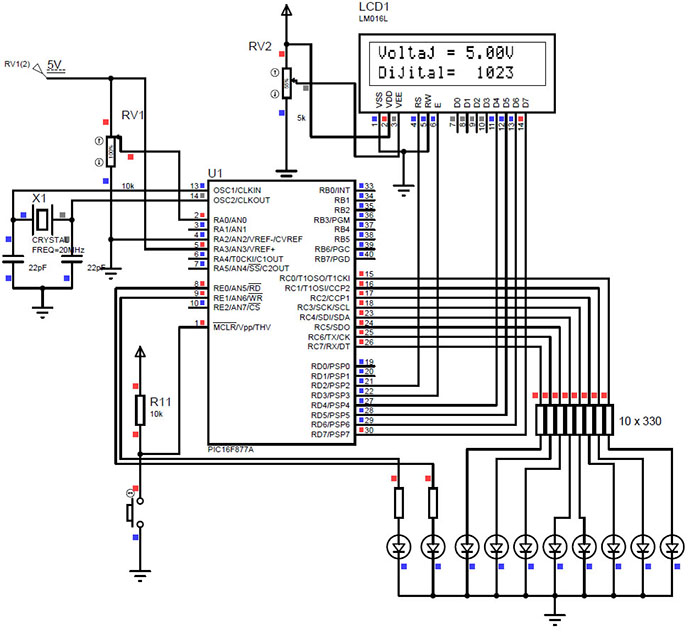The image size is (700, 636).
Task: Select the RV1 potentiometer body
Action: coord(113,151)
